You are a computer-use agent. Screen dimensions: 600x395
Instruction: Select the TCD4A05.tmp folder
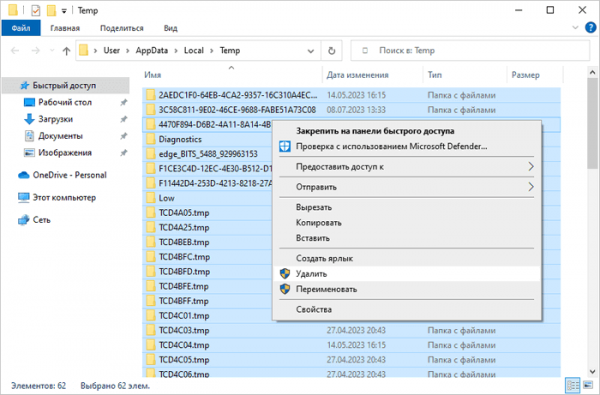pyautogui.click(x=184, y=213)
